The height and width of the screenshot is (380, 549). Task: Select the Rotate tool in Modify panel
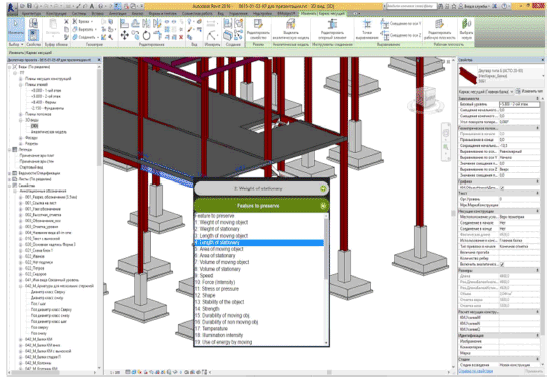(x=146, y=35)
